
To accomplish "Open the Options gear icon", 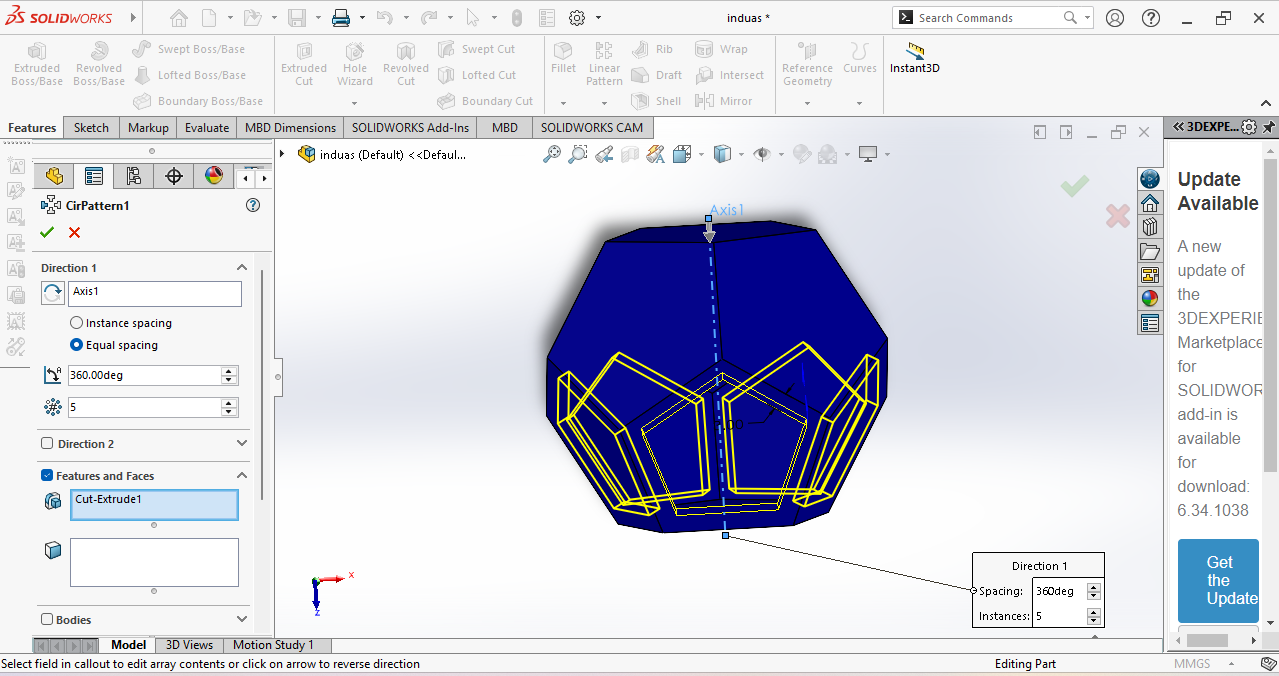I will [x=577, y=18].
